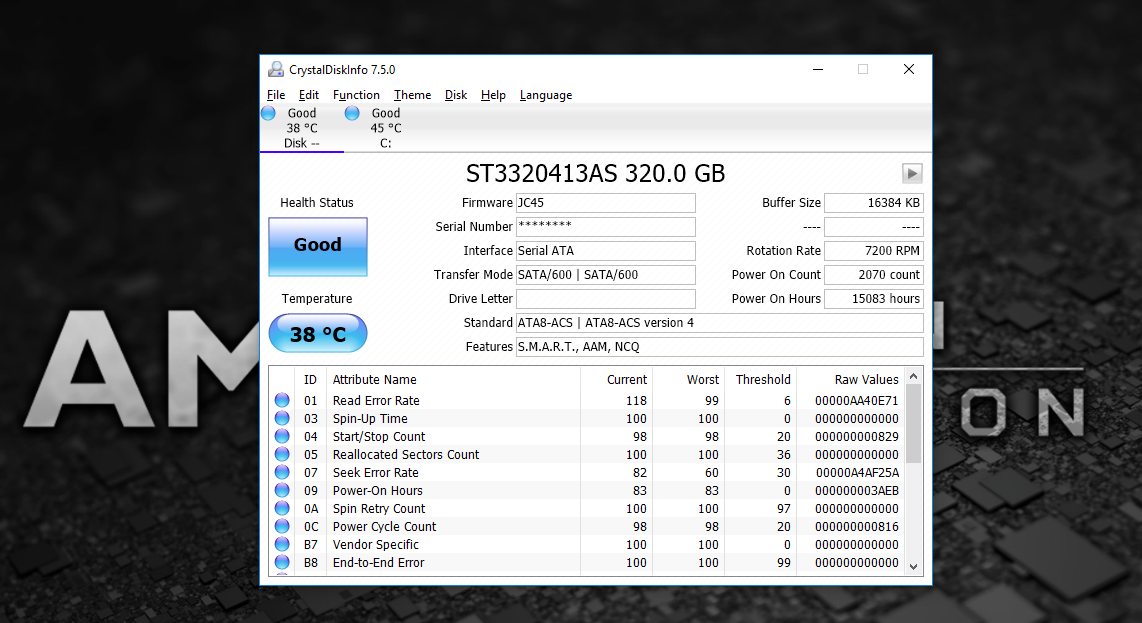Image resolution: width=1142 pixels, height=623 pixels.
Task: Open the File menu
Action: pos(275,95)
